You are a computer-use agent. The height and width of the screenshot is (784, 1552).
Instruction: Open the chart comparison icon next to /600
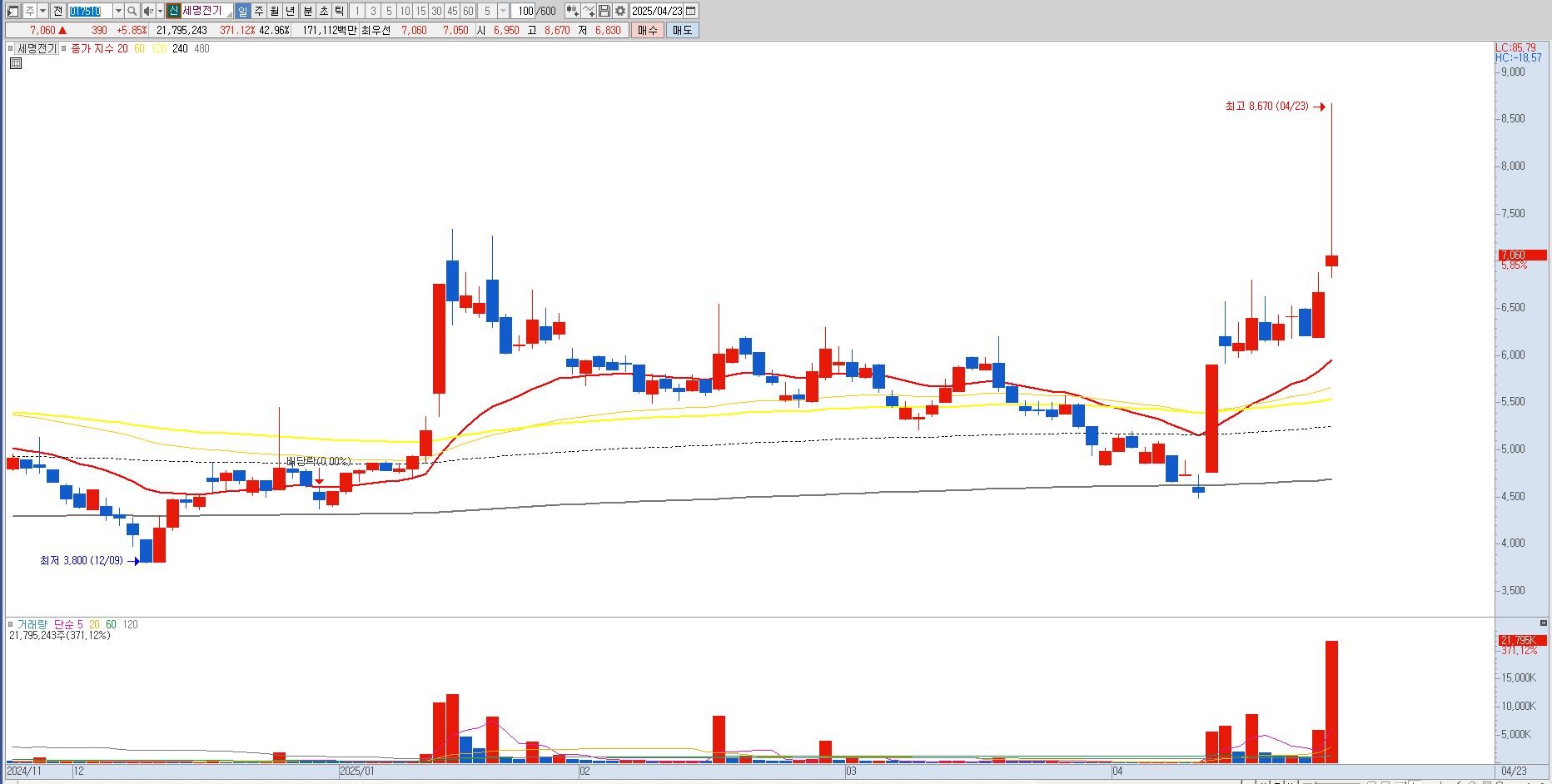coord(572,11)
